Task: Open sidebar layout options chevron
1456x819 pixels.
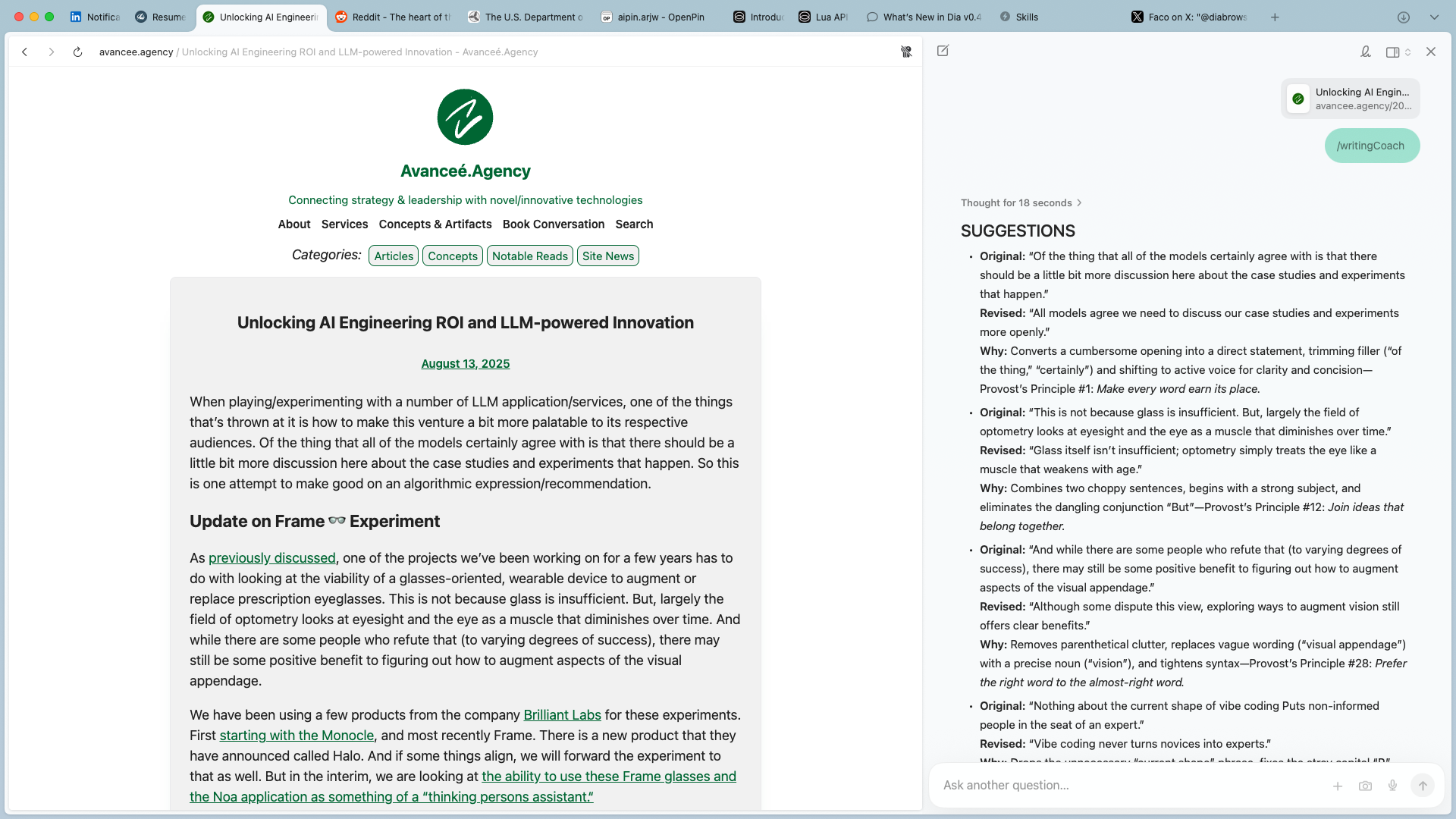Action: pos(1407,52)
